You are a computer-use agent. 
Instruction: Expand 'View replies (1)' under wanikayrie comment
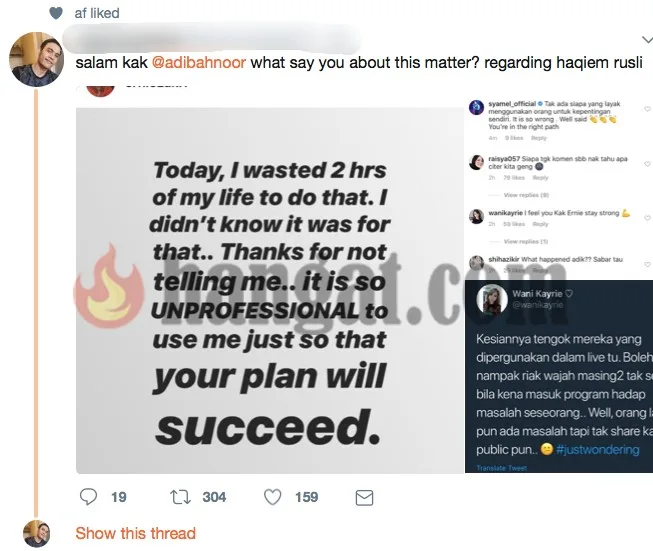pyautogui.click(x=525, y=242)
